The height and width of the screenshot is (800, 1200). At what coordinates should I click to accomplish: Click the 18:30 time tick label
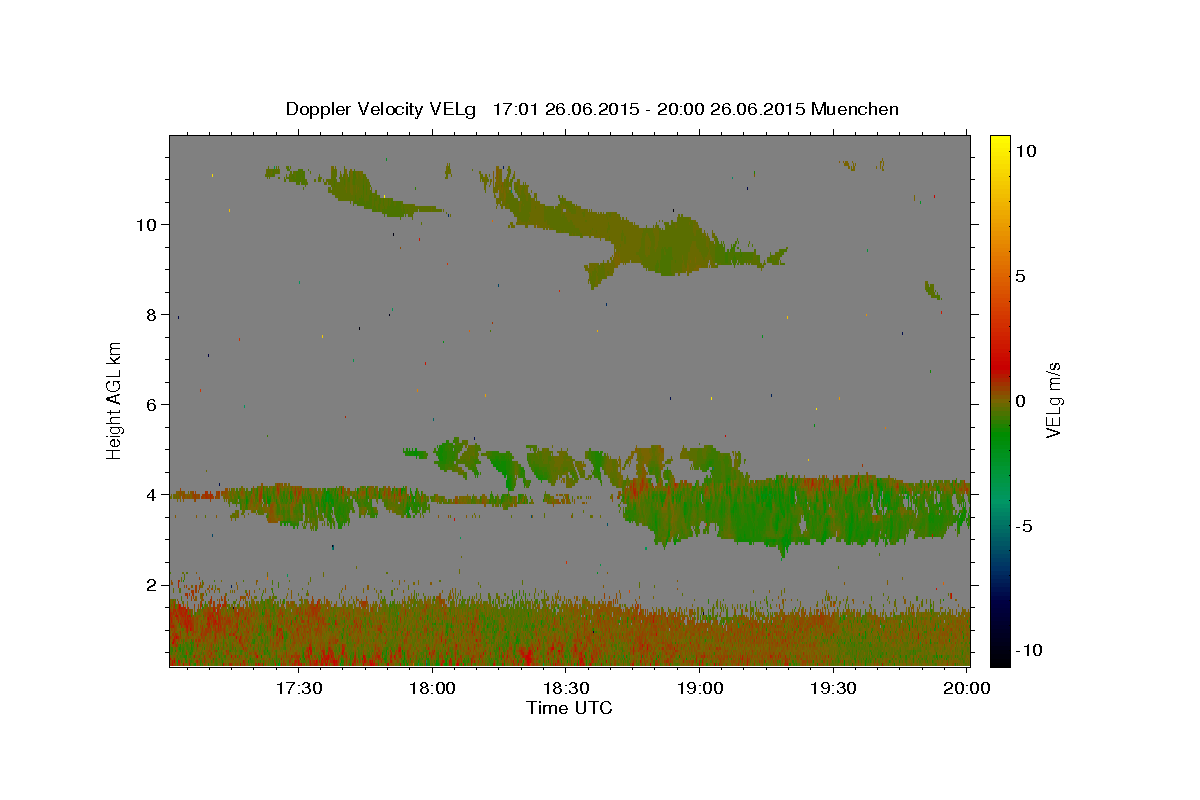click(x=565, y=688)
